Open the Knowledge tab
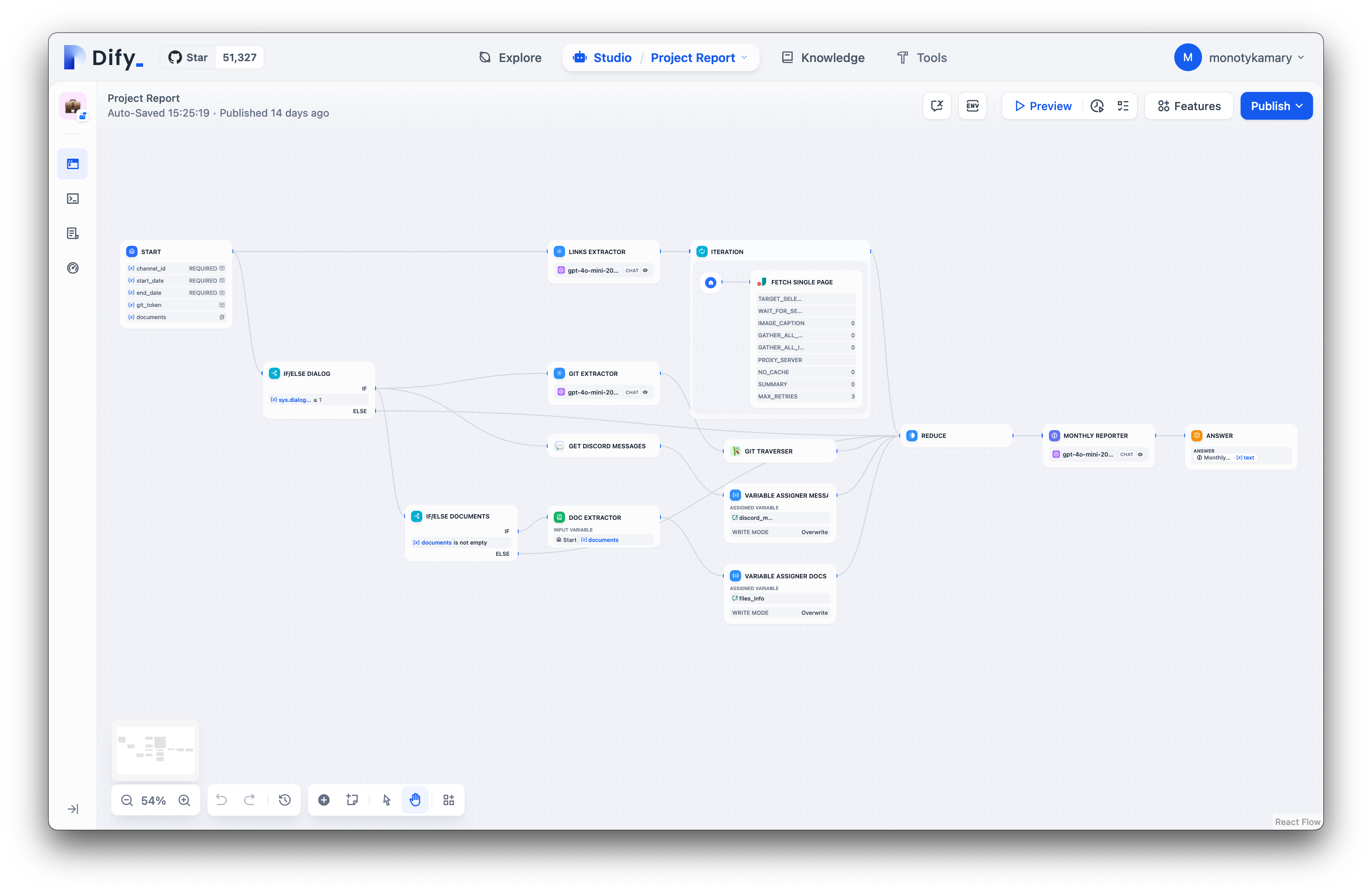Image resolution: width=1372 pixels, height=894 pixels. [823, 58]
